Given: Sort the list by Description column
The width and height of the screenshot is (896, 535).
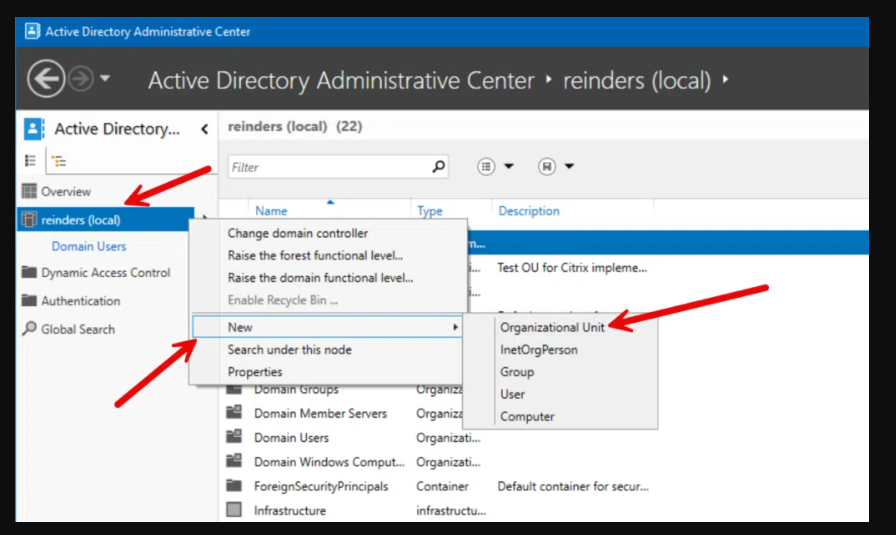Looking at the screenshot, I should [x=529, y=211].
